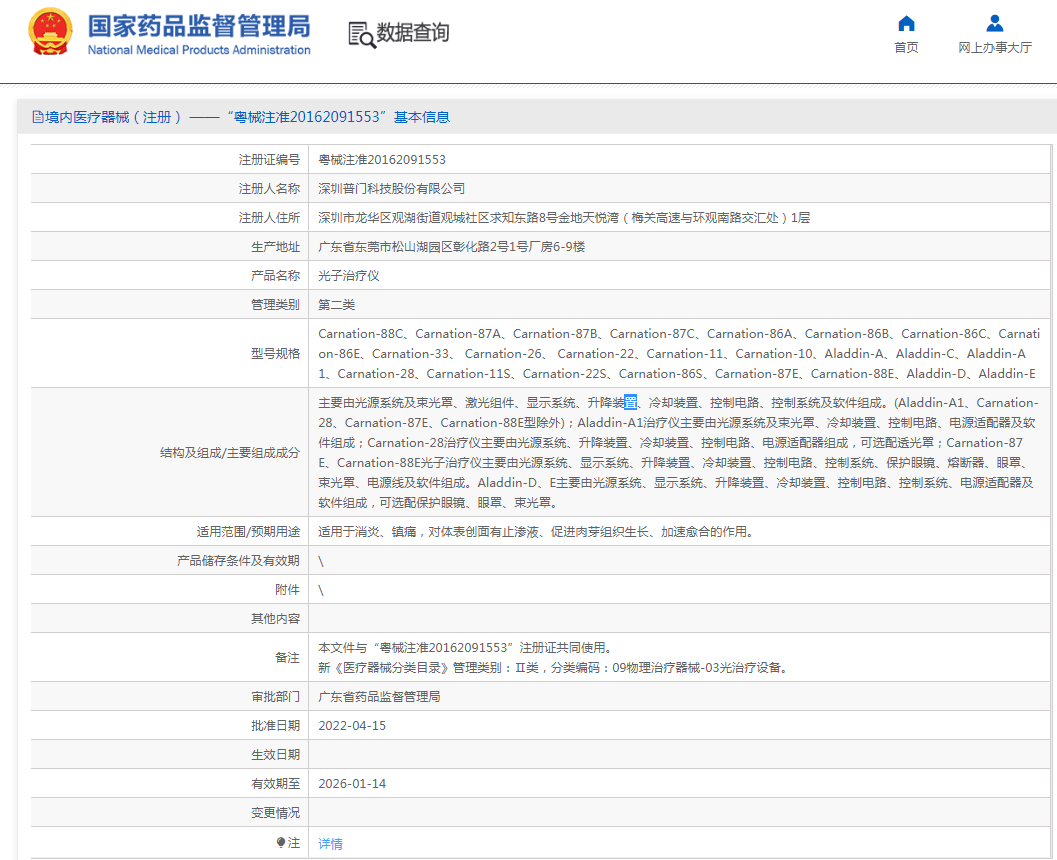The width and height of the screenshot is (1057, 860).
Task: Select the 数据查询 heading text
Action: pyautogui.click(x=413, y=33)
